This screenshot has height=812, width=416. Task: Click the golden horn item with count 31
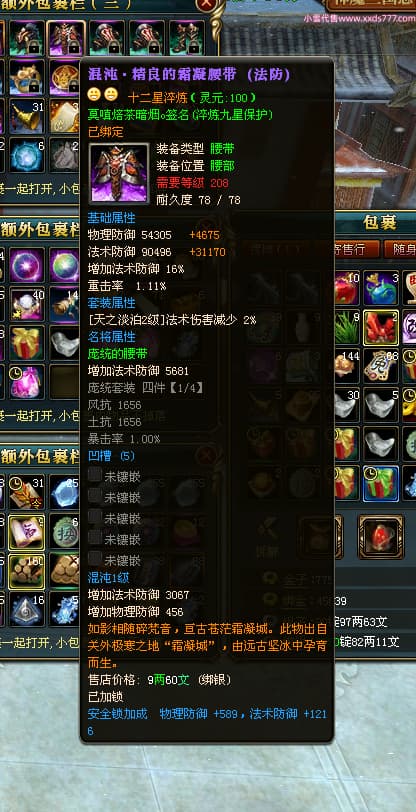[x=26, y=117]
